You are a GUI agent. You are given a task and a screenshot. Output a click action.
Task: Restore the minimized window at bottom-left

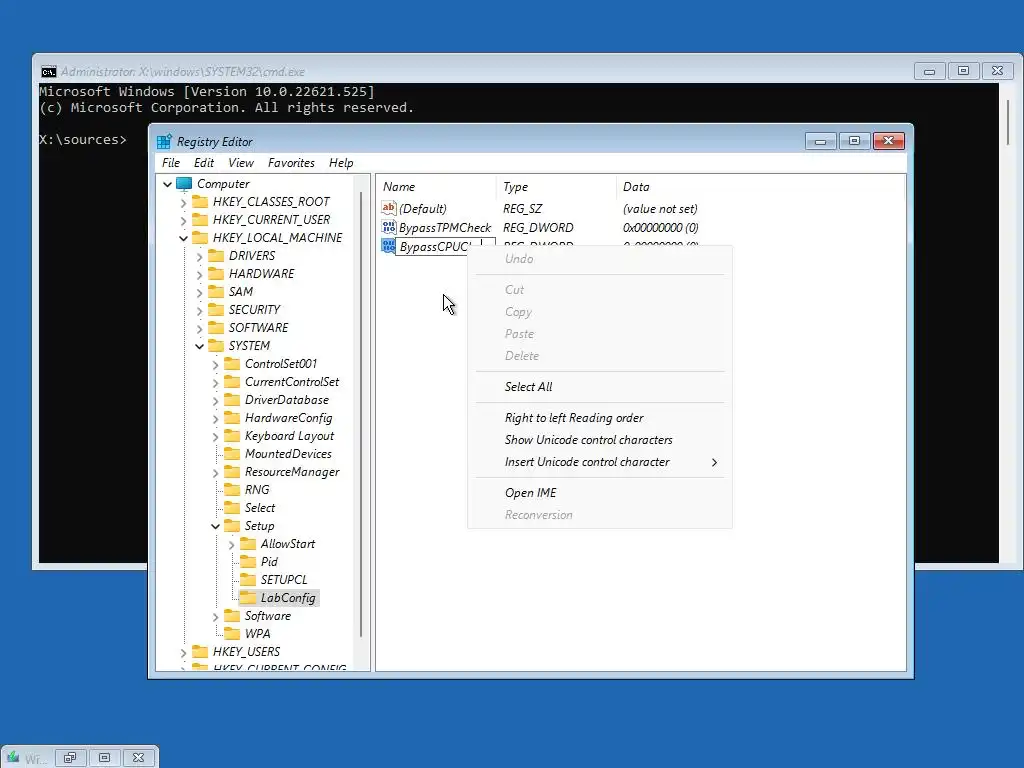[x=71, y=758]
